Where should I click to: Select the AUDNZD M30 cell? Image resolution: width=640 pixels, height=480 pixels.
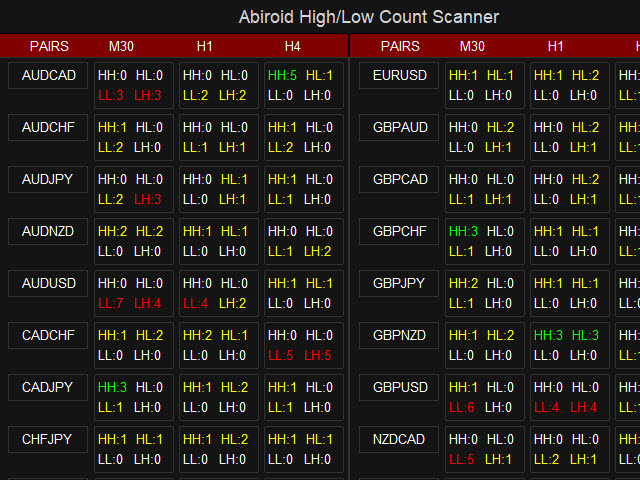(134, 241)
